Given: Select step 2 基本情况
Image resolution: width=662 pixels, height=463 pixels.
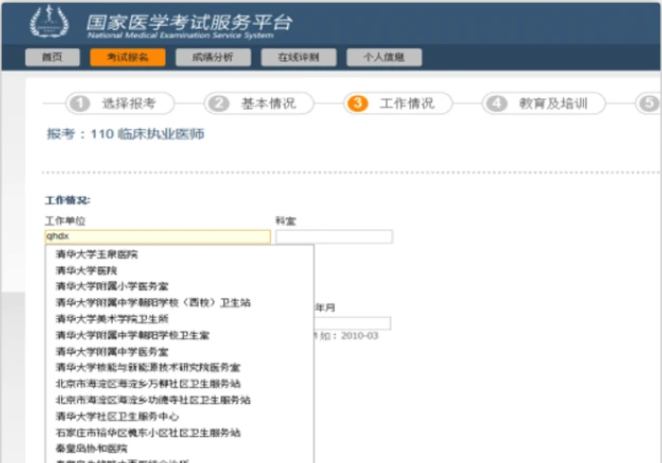Looking at the screenshot, I should (259, 103).
